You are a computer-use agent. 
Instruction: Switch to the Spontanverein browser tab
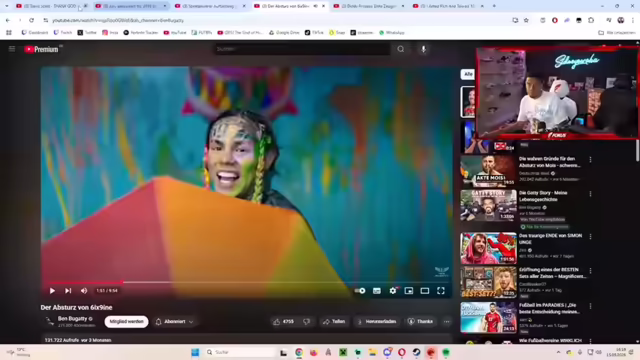(x=210, y=6)
